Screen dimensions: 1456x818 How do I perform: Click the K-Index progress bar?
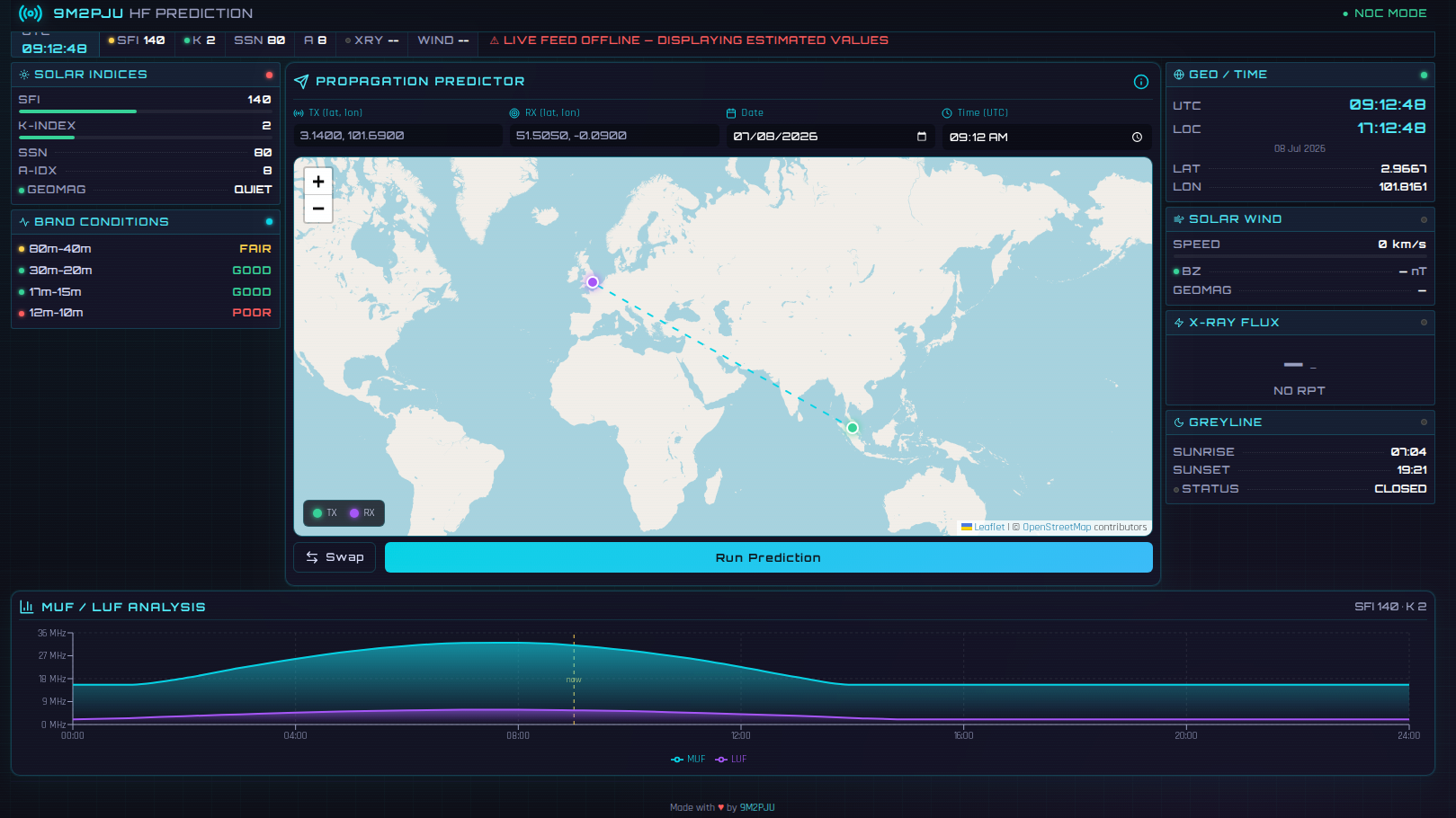[145, 138]
